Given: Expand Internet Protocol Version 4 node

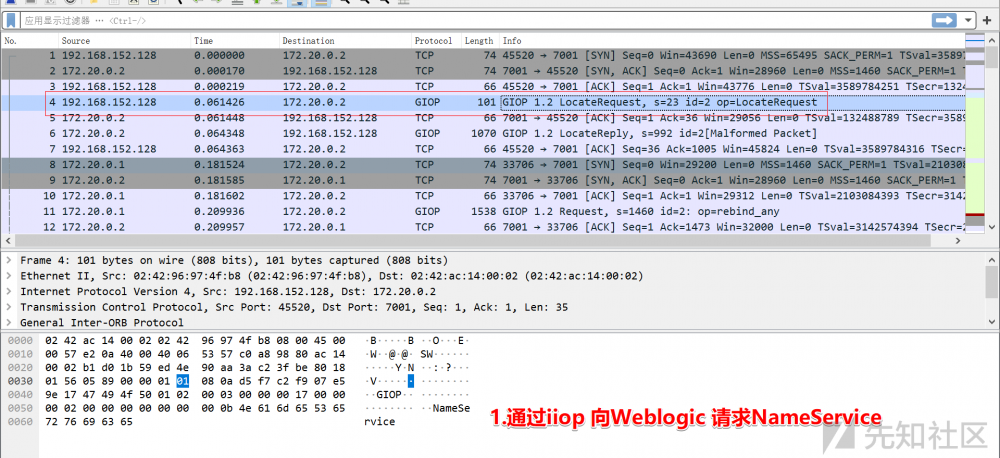Looking at the screenshot, I should click(8, 292).
